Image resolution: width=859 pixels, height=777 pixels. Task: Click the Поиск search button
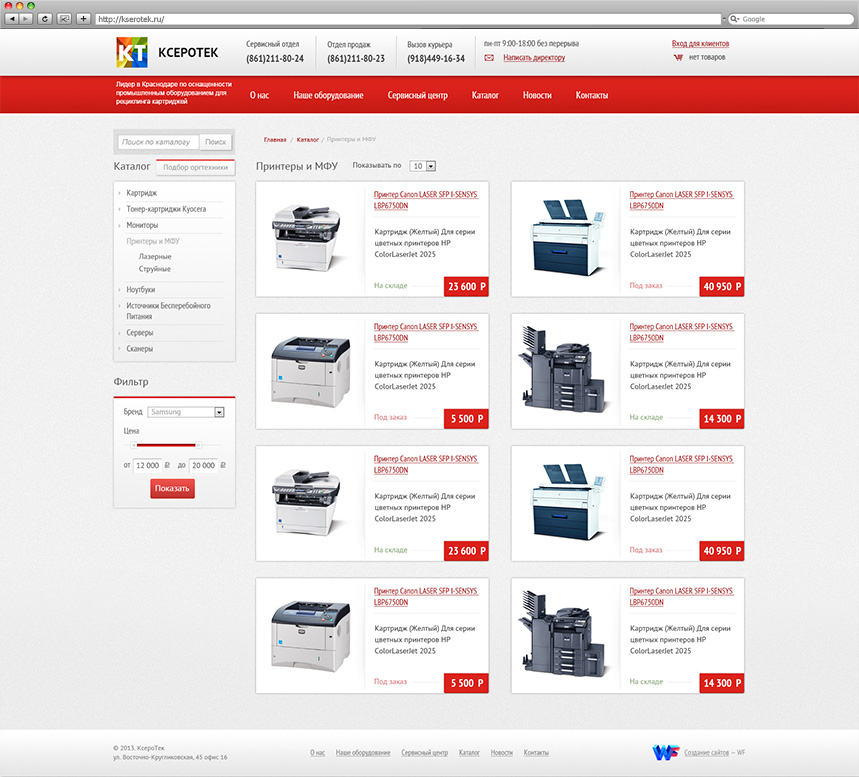coord(216,142)
